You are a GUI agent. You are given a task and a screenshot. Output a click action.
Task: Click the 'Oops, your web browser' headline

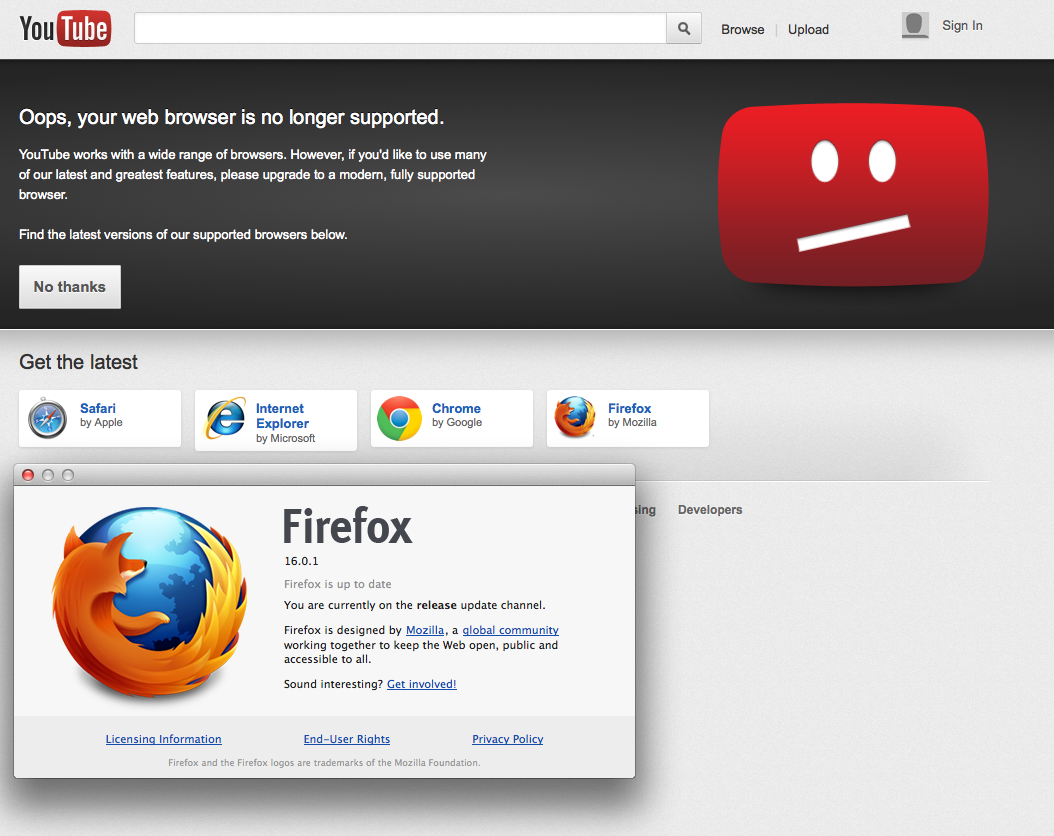231,118
